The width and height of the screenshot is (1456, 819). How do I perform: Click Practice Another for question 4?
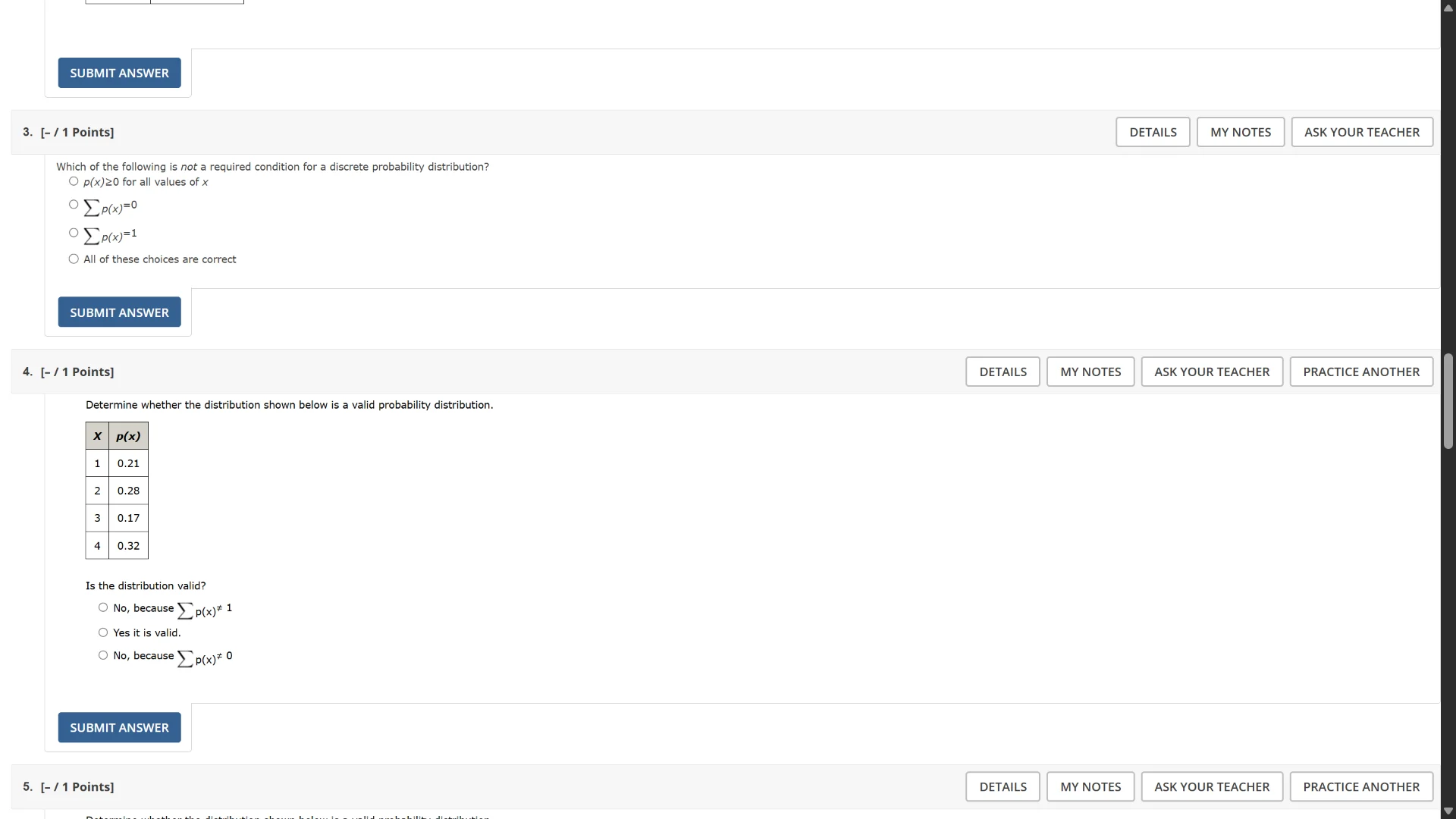[x=1360, y=372]
